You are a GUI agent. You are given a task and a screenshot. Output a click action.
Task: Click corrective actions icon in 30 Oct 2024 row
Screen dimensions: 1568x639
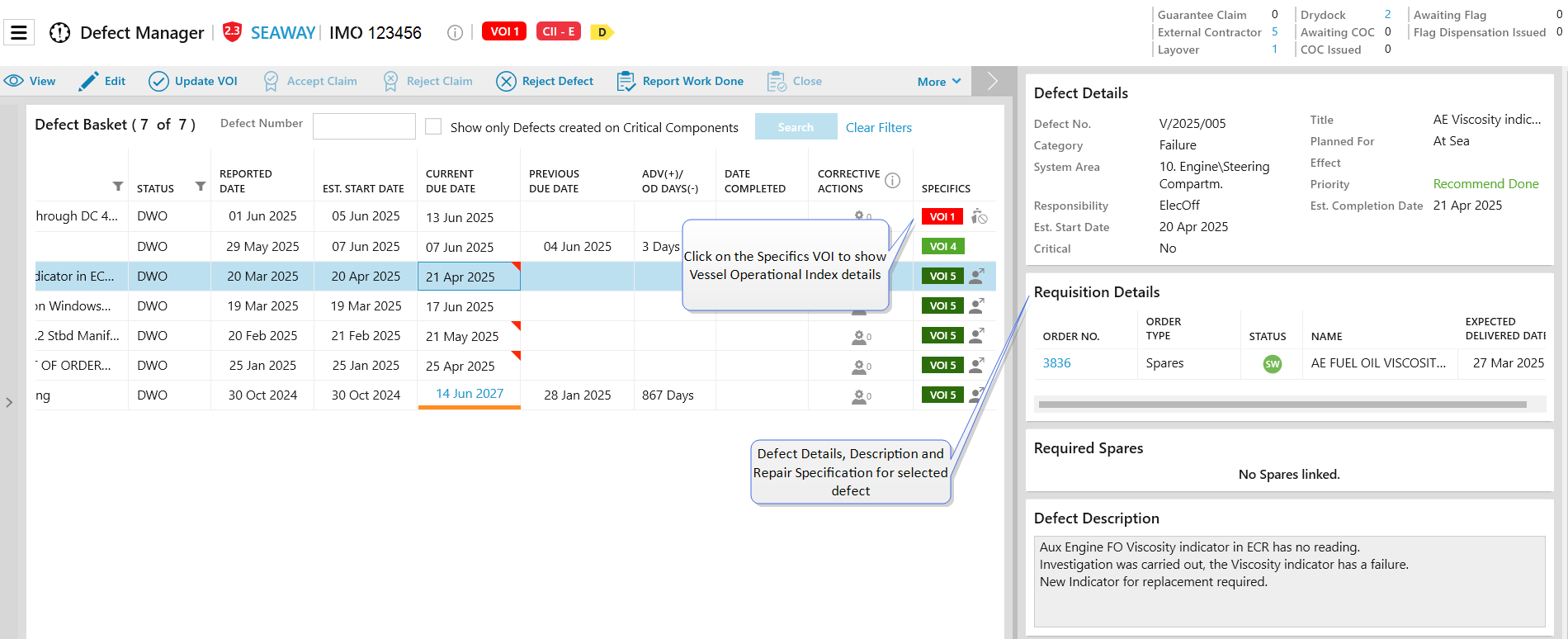coord(861,396)
